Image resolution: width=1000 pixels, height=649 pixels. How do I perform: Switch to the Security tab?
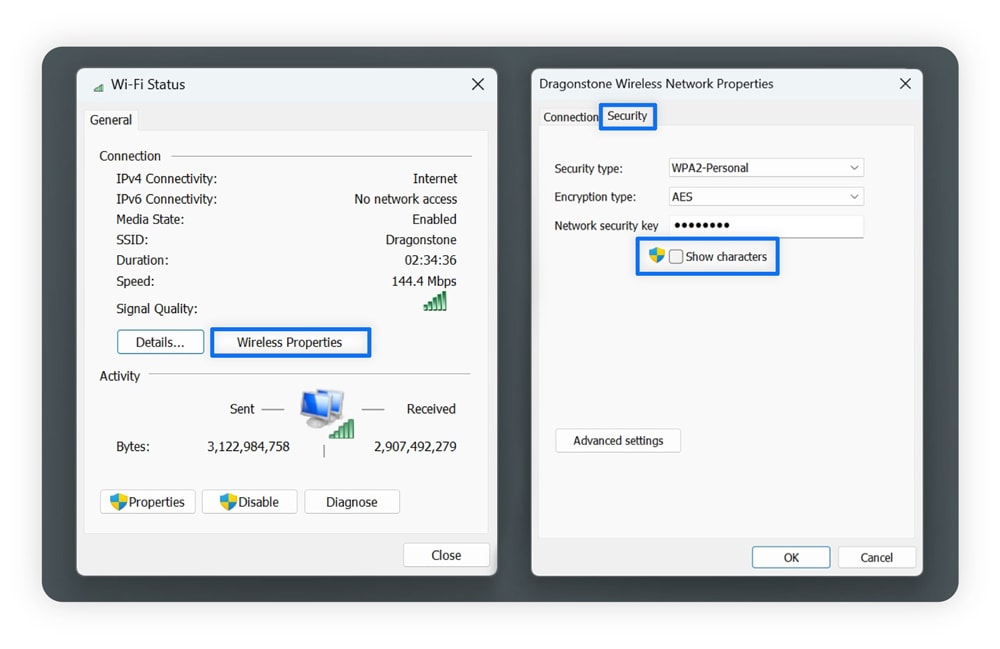[627, 116]
